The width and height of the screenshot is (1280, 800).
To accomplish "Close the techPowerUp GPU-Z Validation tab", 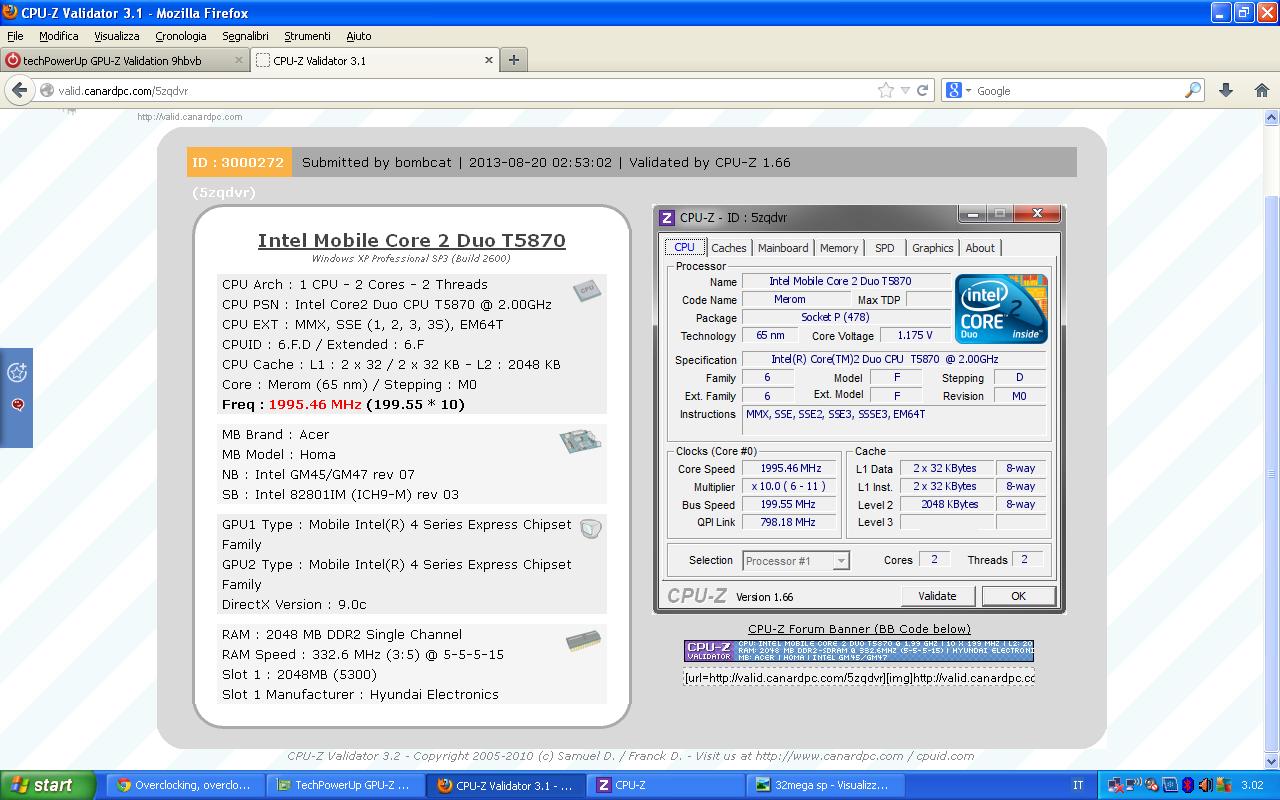I will [x=239, y=60].
